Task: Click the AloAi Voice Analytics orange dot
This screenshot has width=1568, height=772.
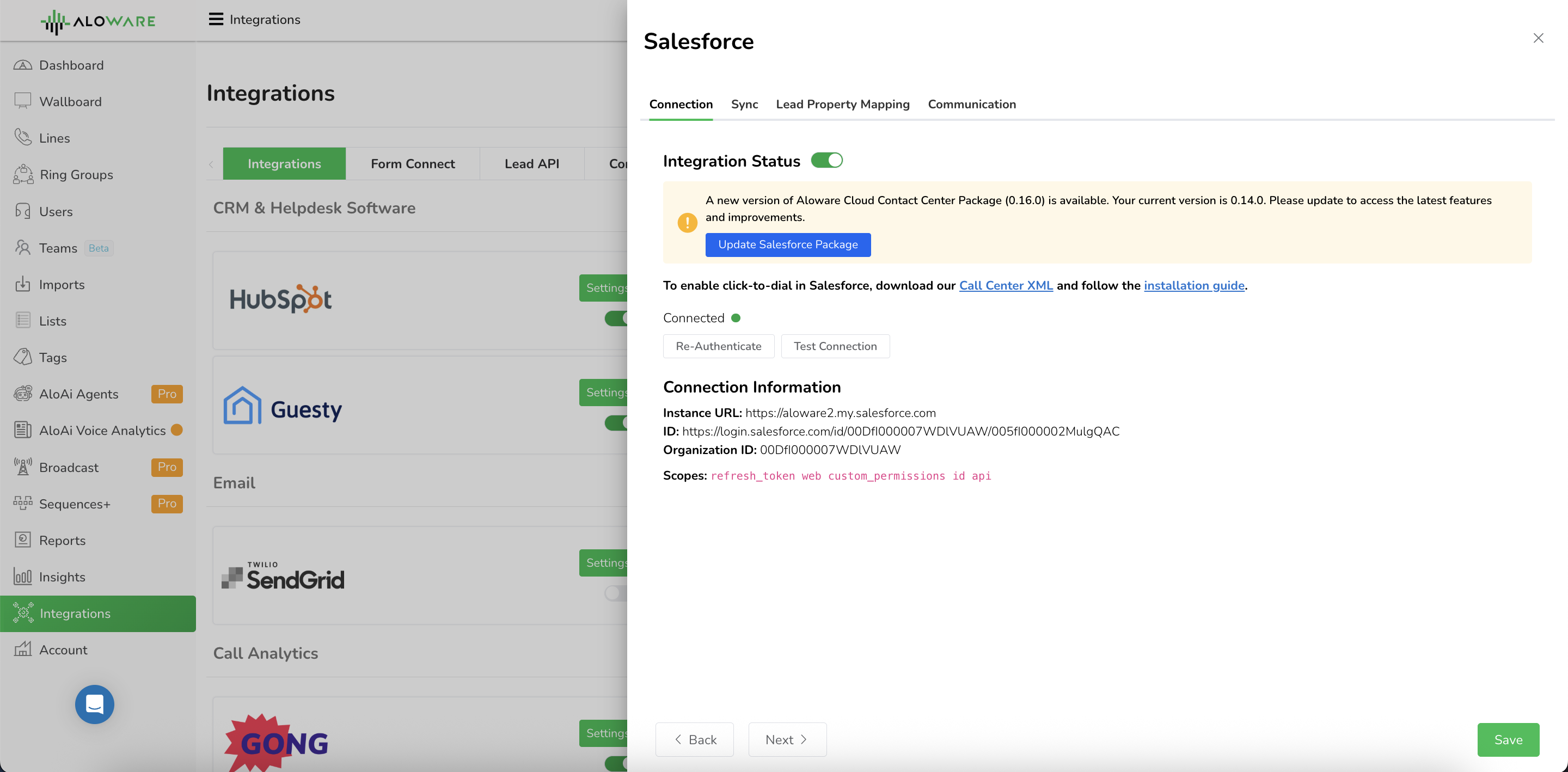Action: point(177,430)
